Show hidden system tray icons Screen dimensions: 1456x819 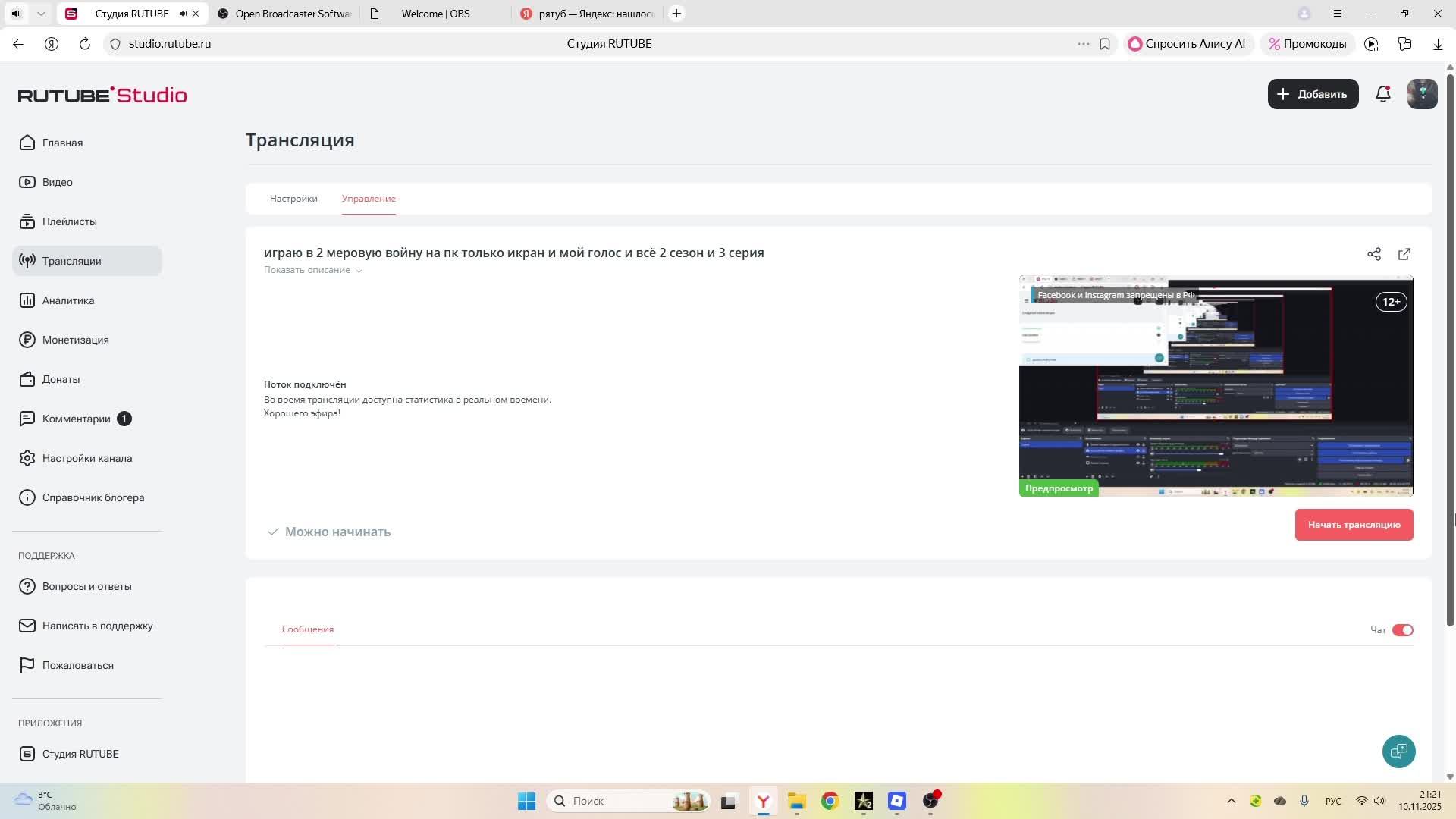pos(1231,801)
